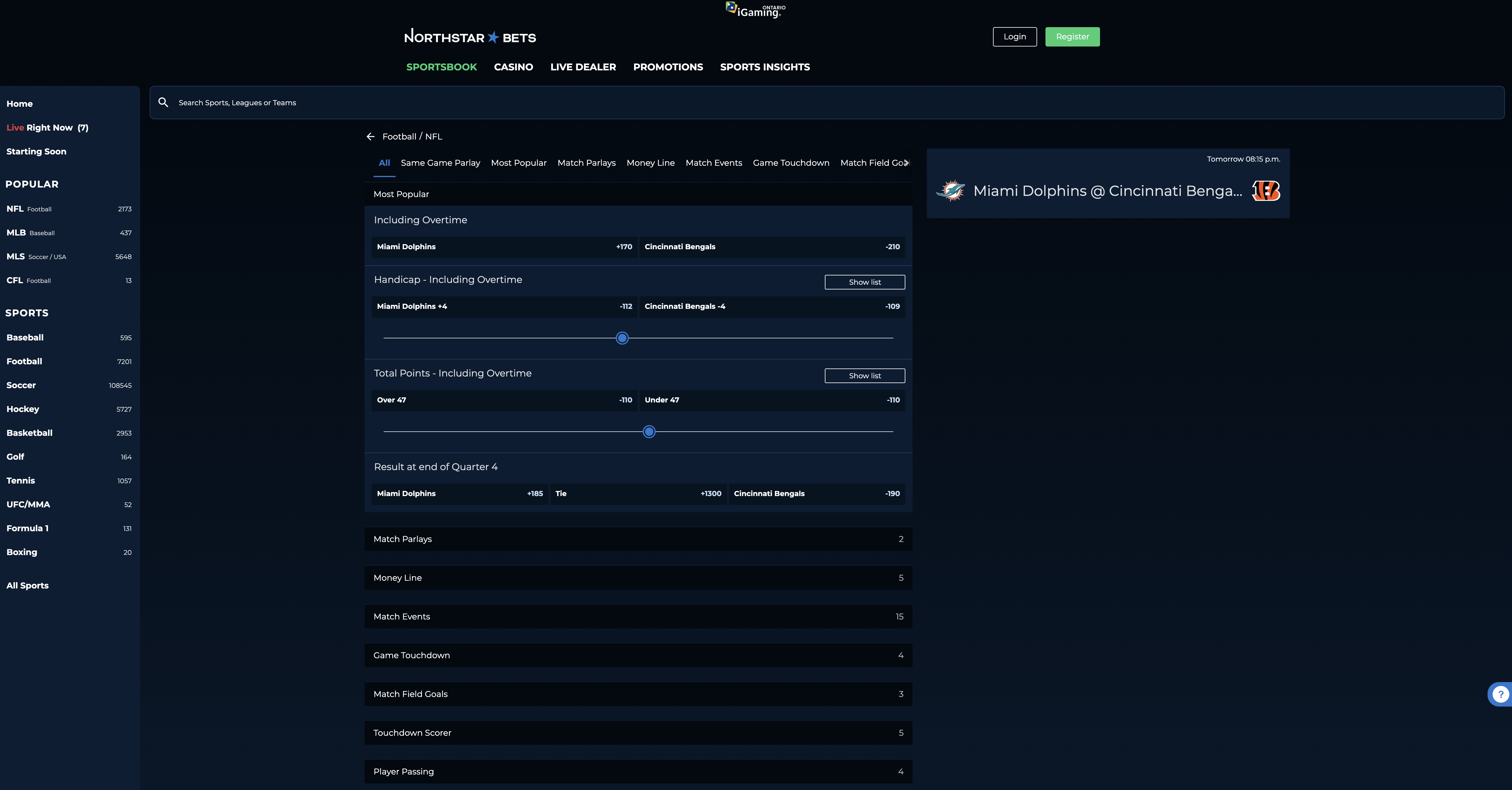Show list for Handicap - Including Overtime

click(865, 282)
